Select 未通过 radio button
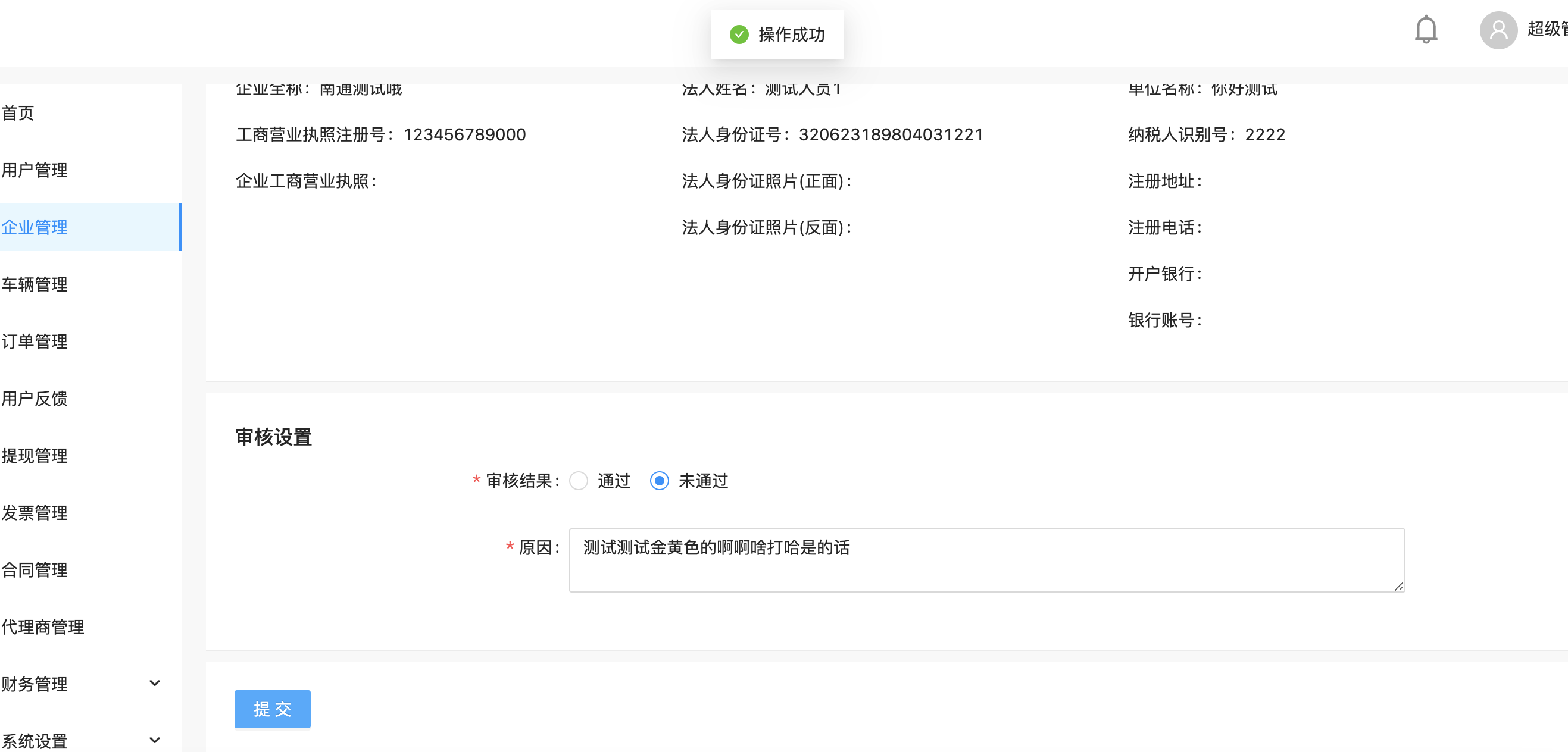Screen dimensions: 1568x752 (x=659, y=481)
